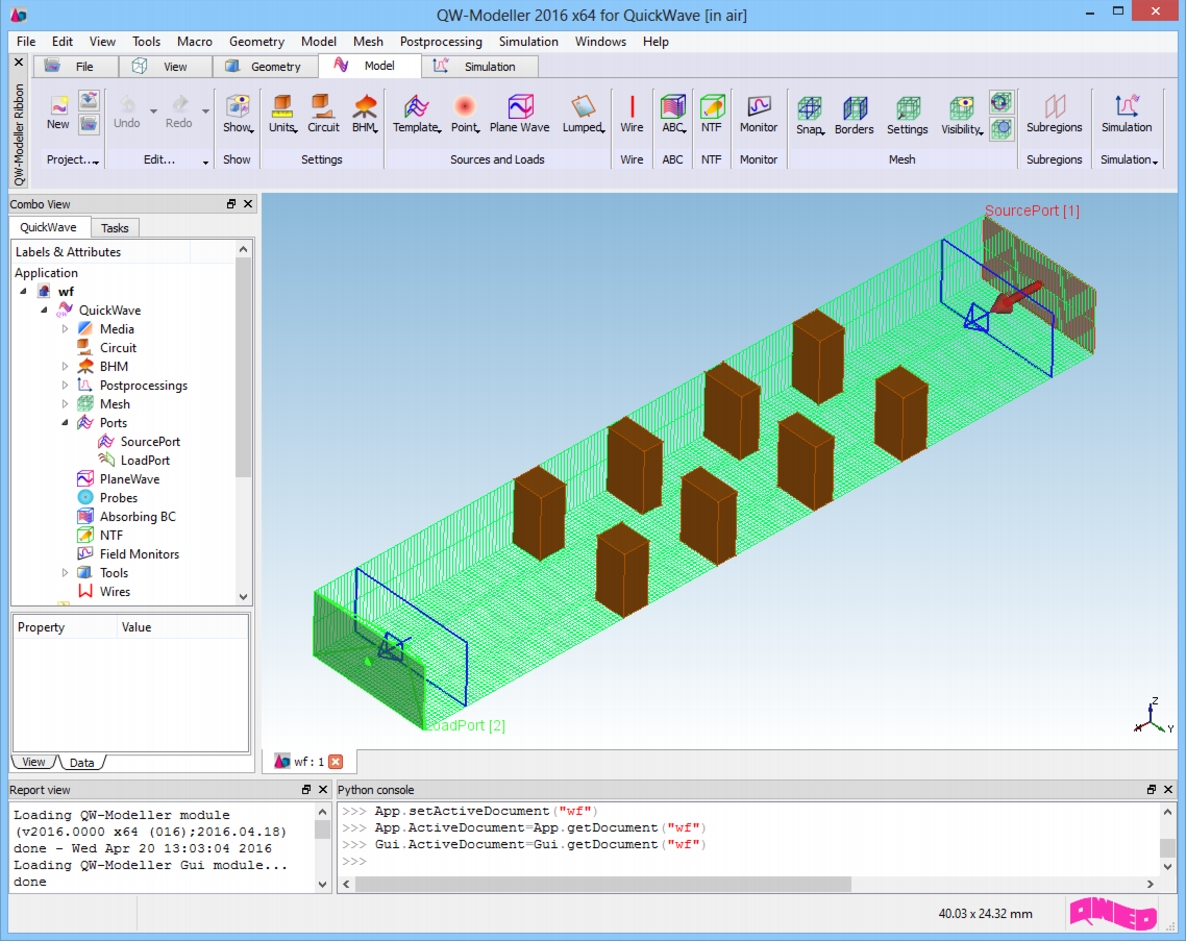Open the File menu
Viewport: 1187px width, 943px height.
(26, 42)
